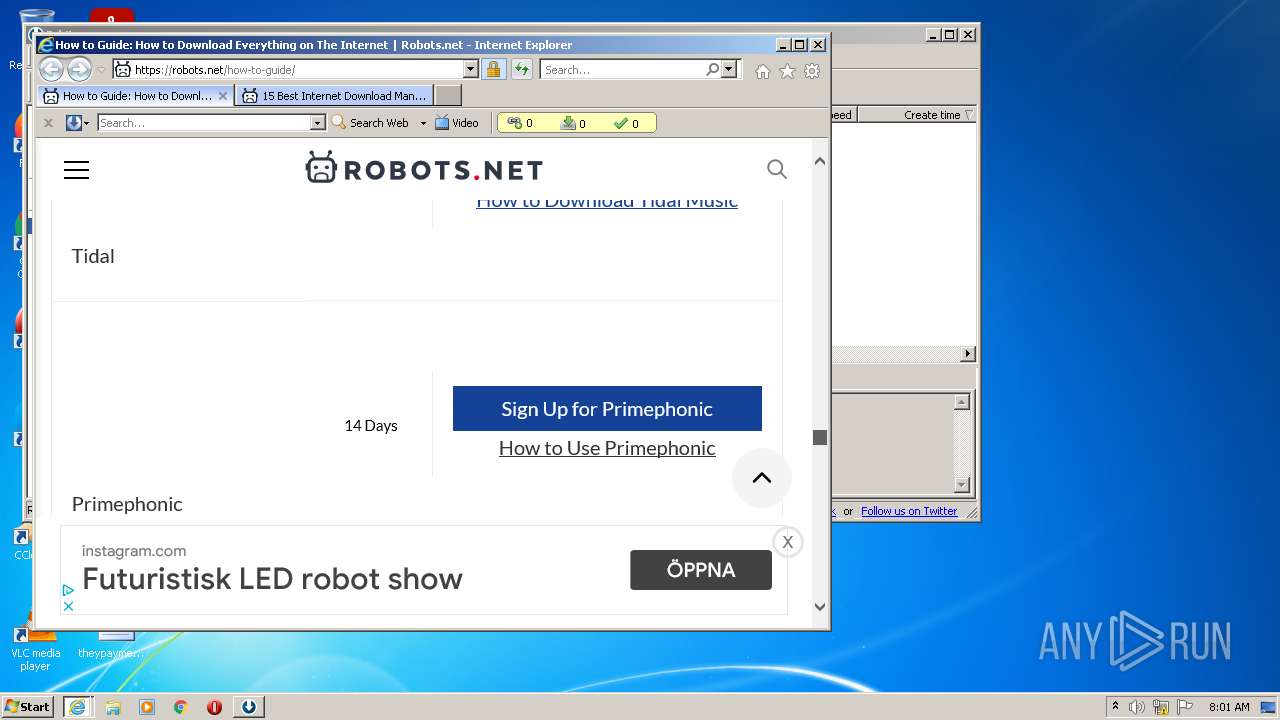Click the 8:01 AM system clock

click(1229, 707)
